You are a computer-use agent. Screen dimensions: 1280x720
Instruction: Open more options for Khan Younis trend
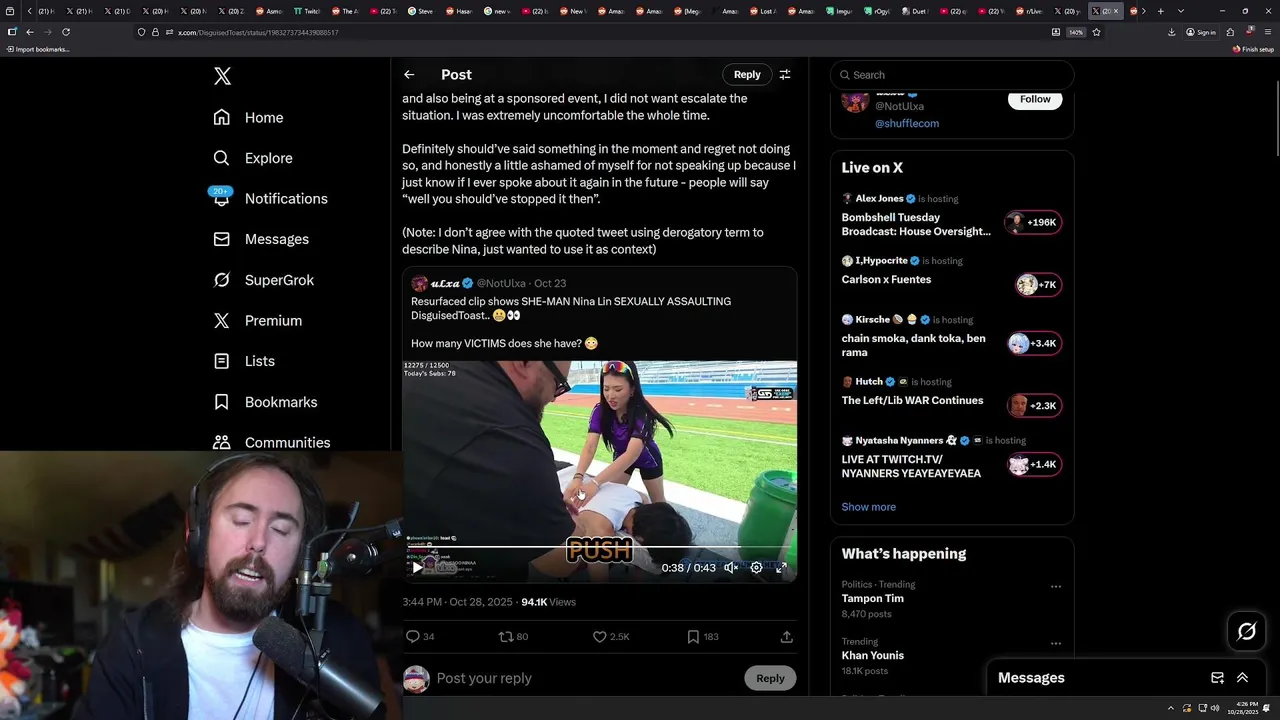coord(1056,643)
